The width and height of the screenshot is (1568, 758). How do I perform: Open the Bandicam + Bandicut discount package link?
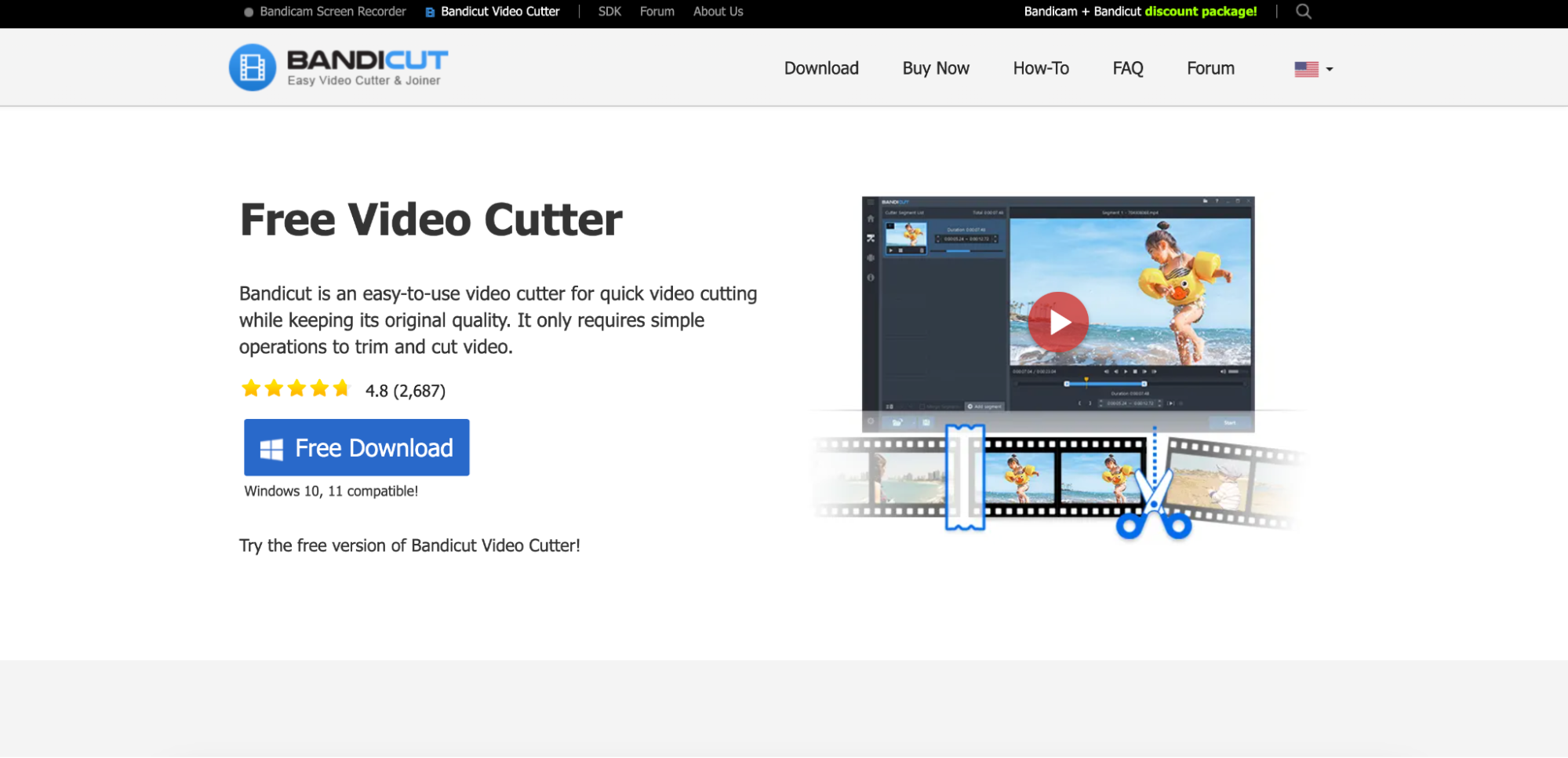[x=1140, y=12]
